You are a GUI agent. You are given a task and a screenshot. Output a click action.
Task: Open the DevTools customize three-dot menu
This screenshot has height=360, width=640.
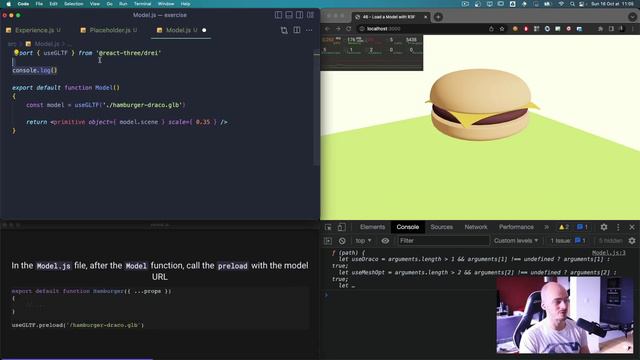click(x=618, y=227)
